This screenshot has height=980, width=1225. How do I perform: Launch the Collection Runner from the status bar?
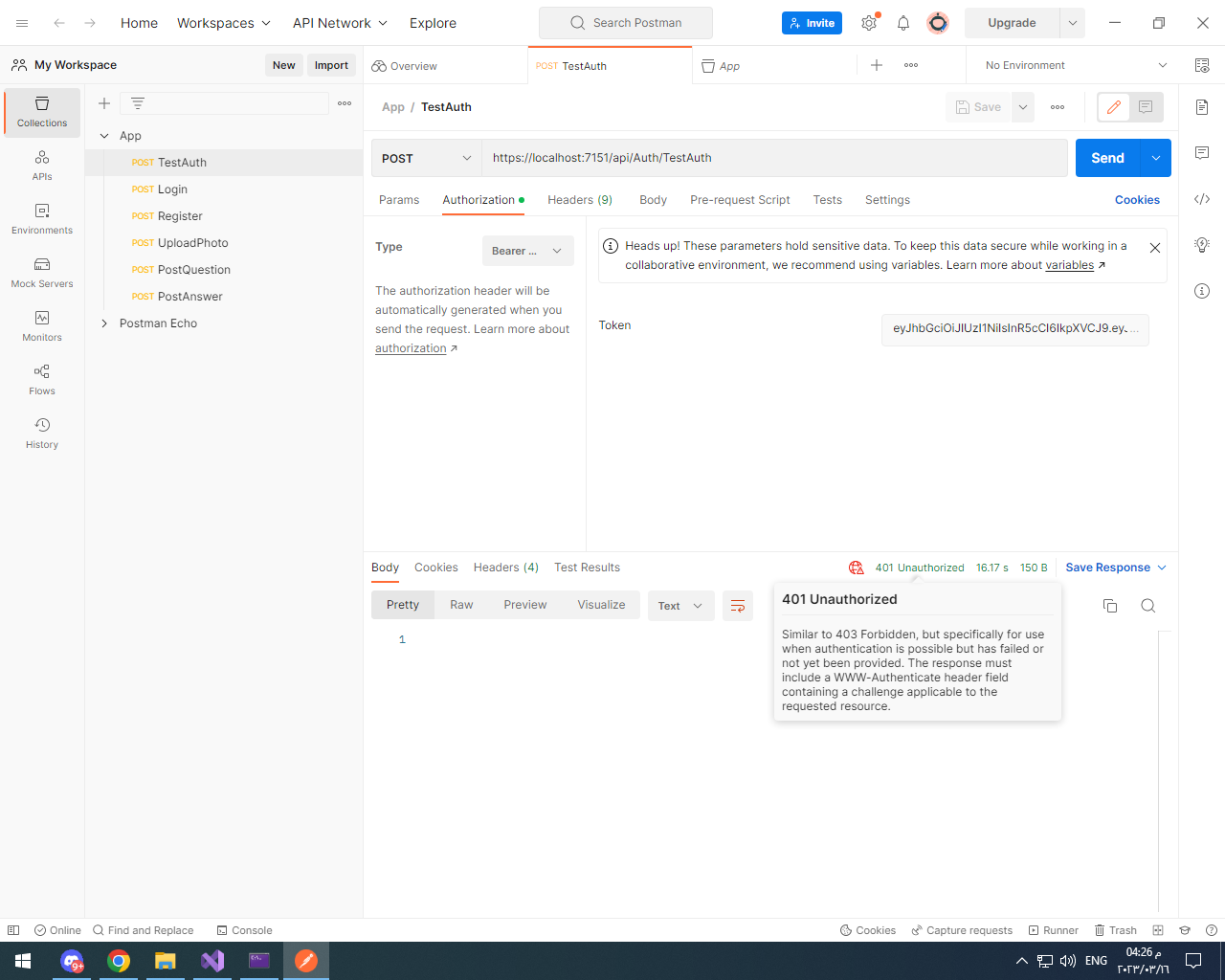1053,929
